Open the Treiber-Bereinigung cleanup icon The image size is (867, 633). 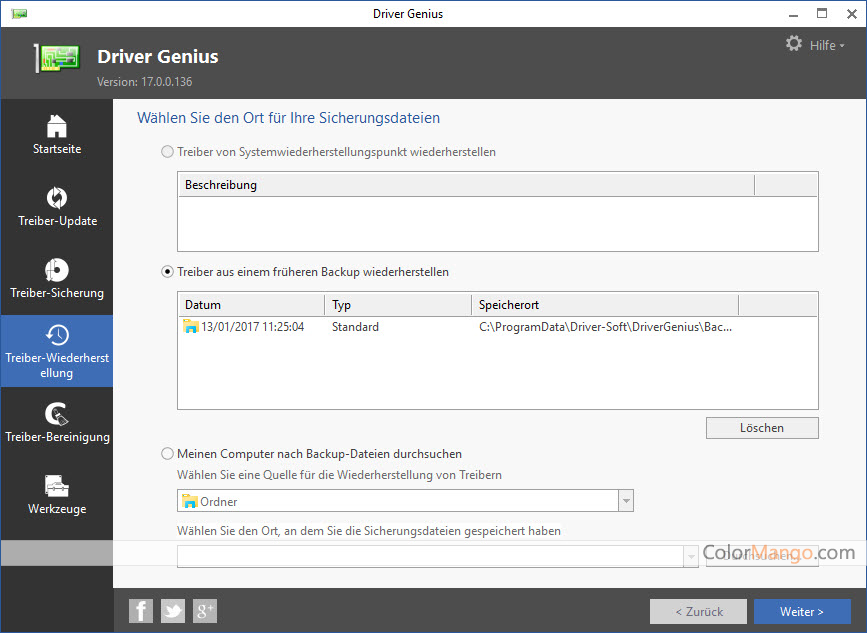[56, 414]
